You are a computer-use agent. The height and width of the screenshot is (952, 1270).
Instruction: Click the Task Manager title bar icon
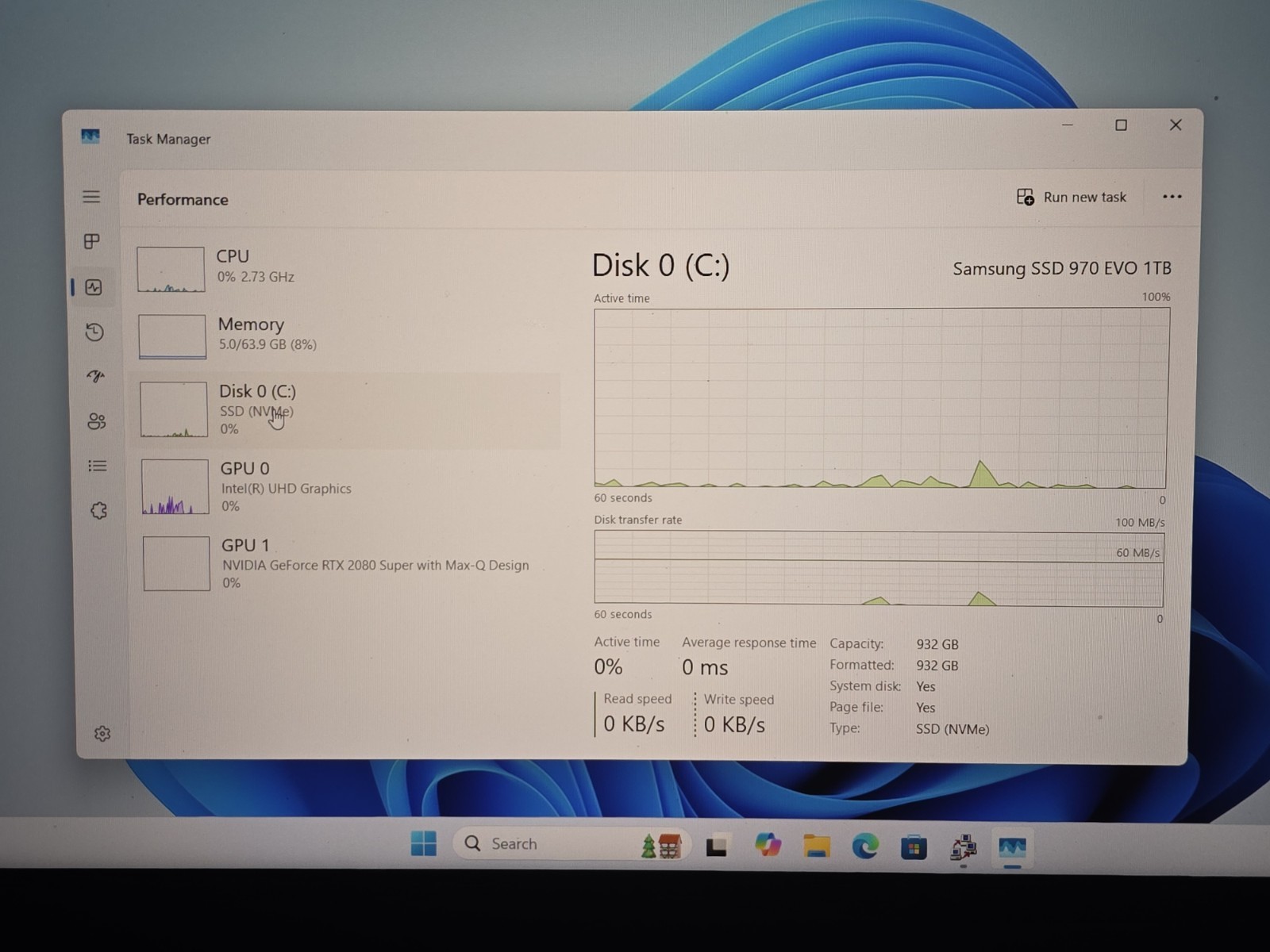point(90,136)
